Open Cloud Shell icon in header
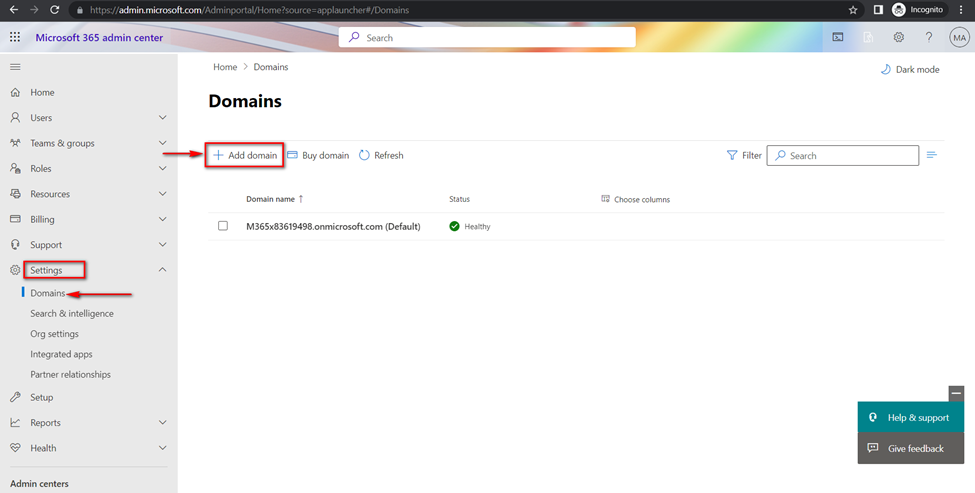975x493 pixels. click(838, 37)
